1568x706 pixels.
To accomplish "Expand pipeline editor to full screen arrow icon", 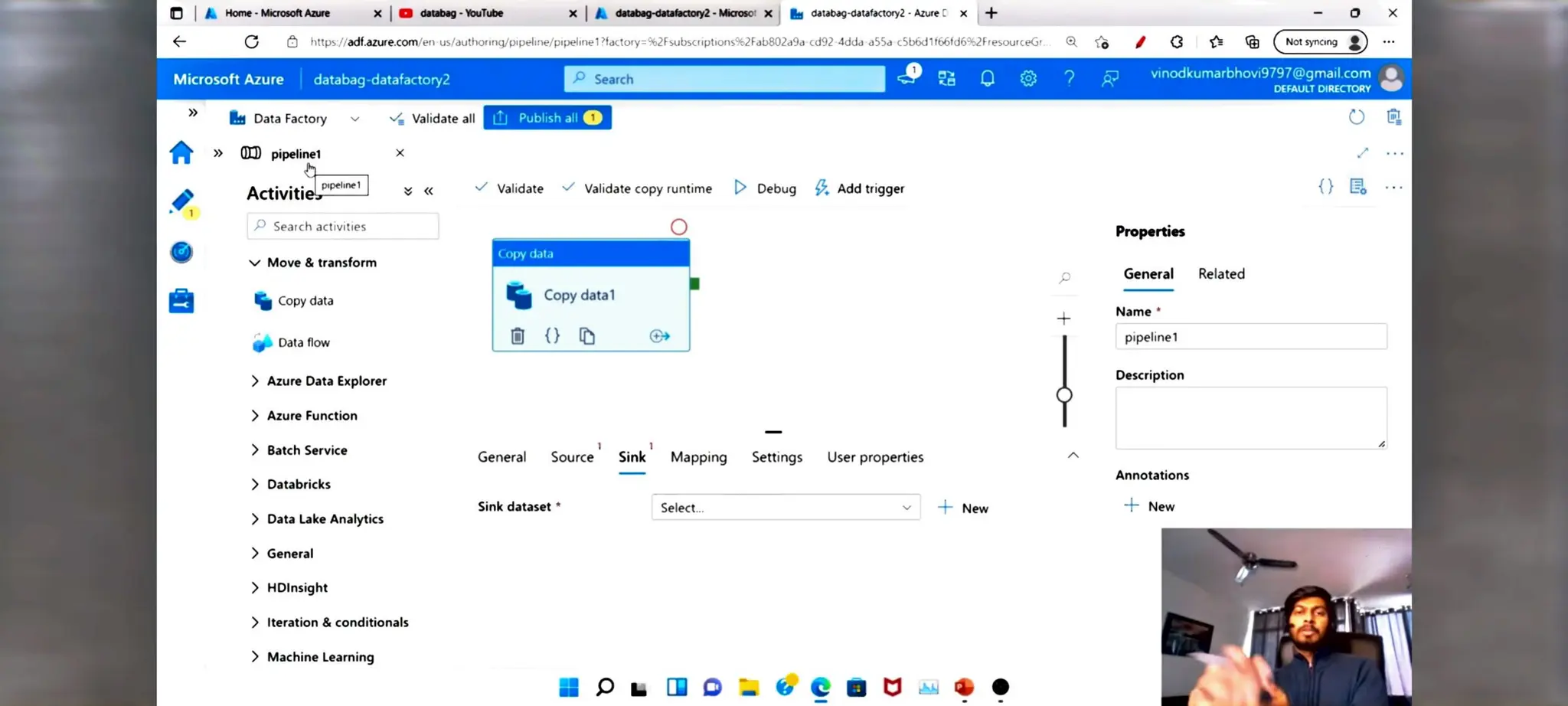I will [x=1363, y=153].
